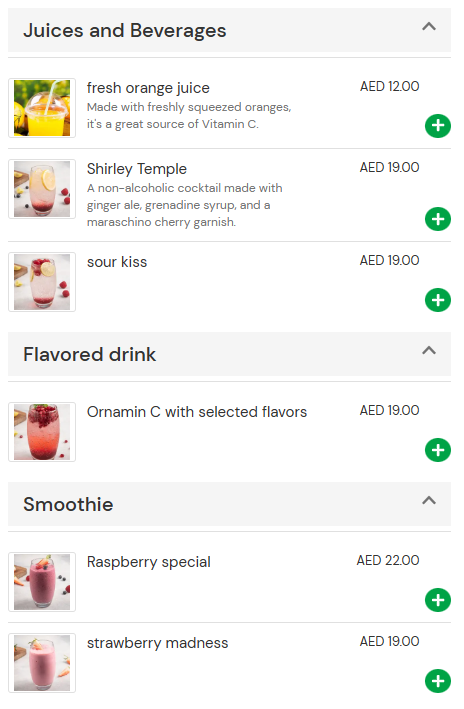Add strawberry madness smoothie to cart
Viewport: 464px width, 709px height.
(x=437, y=681)
